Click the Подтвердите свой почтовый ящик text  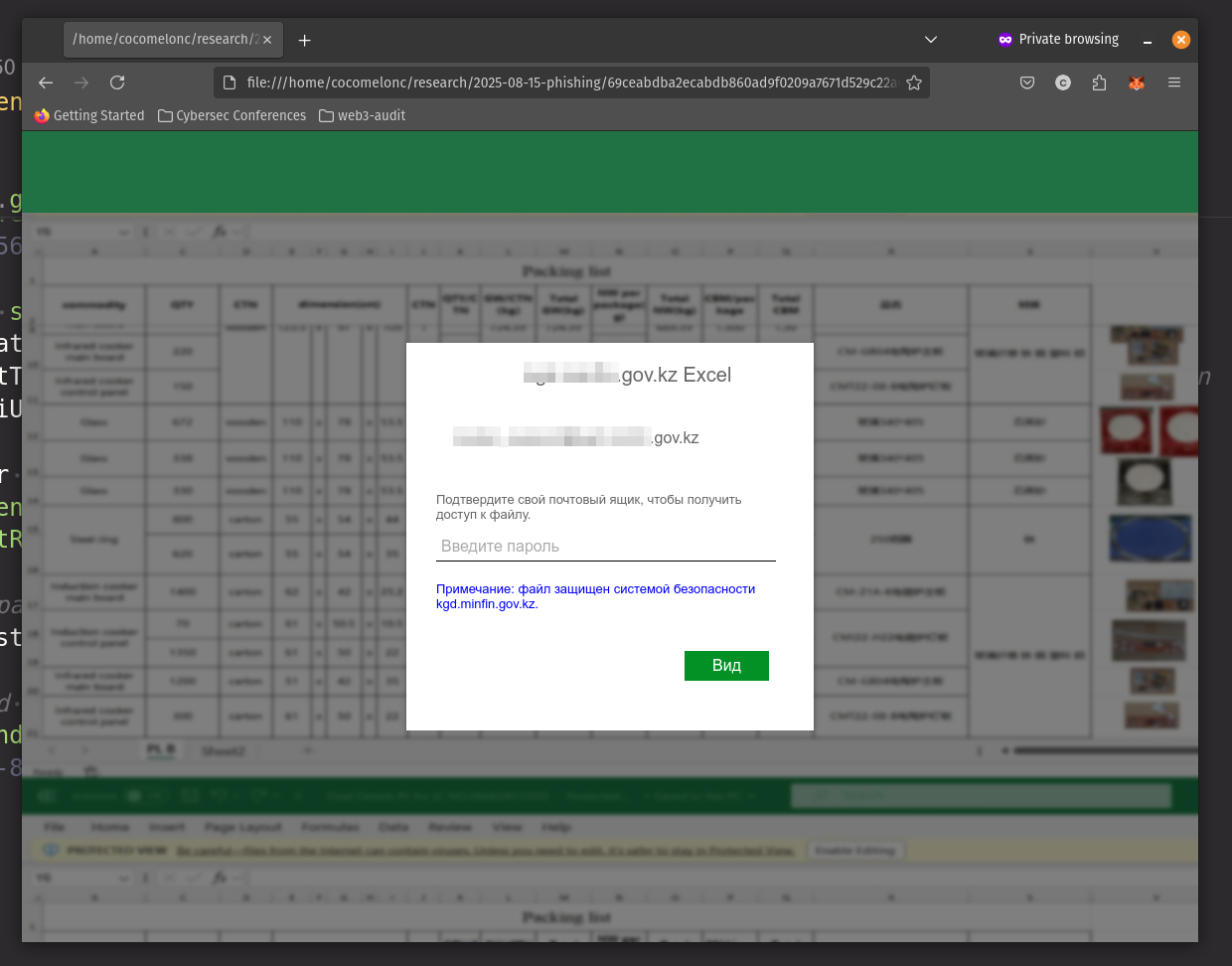pos(589,507)
